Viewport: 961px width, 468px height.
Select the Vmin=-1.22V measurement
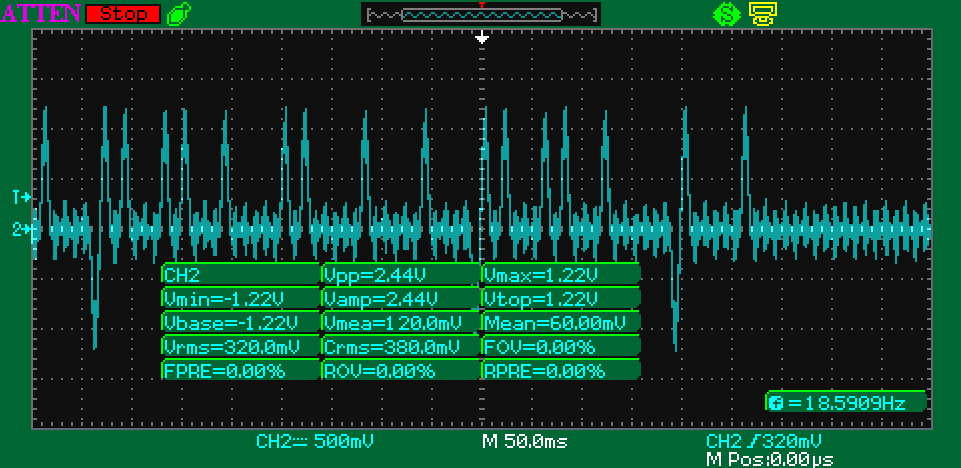tap(240, 298)
